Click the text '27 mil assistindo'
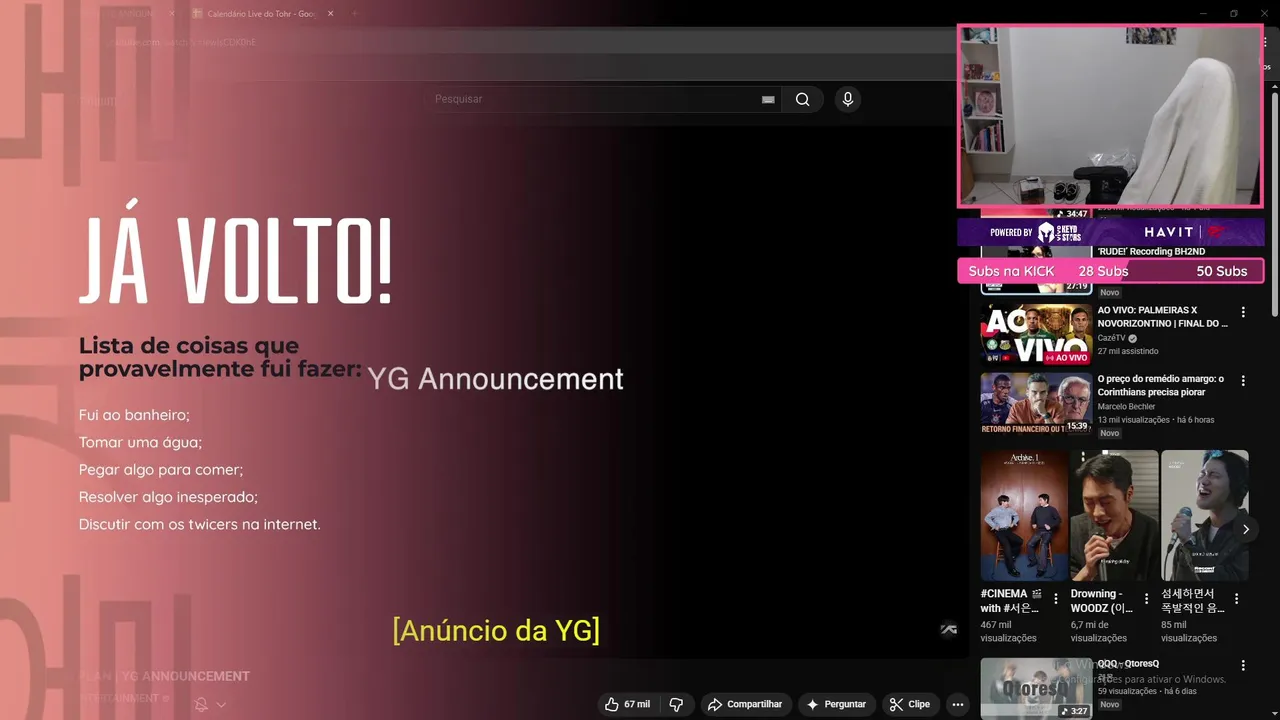This screenshot has height=720, width=1280. tap(1128, 351)
